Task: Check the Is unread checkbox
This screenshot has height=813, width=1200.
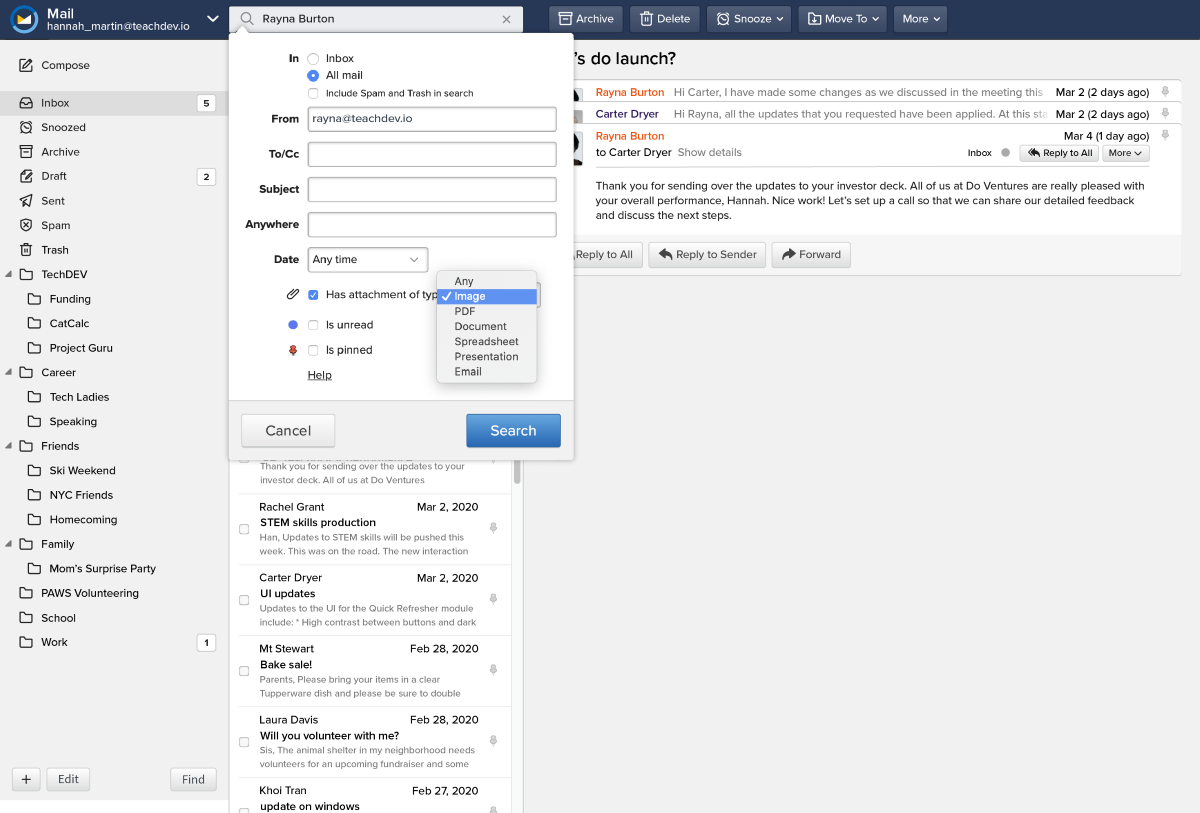Action: tap(314, 325)
